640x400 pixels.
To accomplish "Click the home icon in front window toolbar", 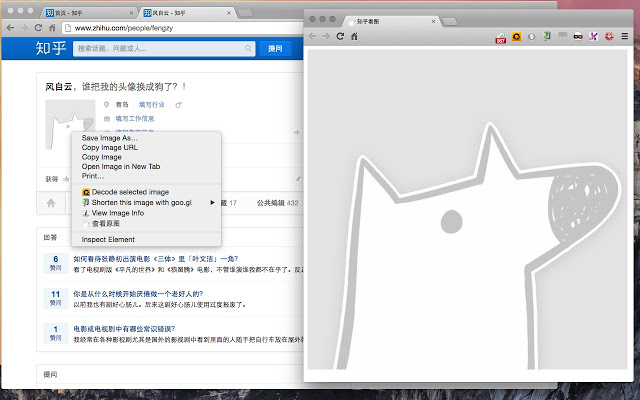I will (354, 36).
